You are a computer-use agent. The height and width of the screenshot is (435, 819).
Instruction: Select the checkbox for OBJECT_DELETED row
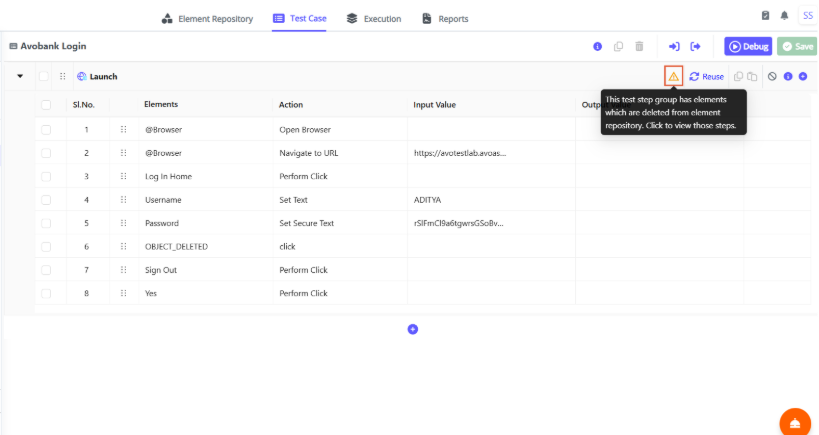tap(46, 246)
